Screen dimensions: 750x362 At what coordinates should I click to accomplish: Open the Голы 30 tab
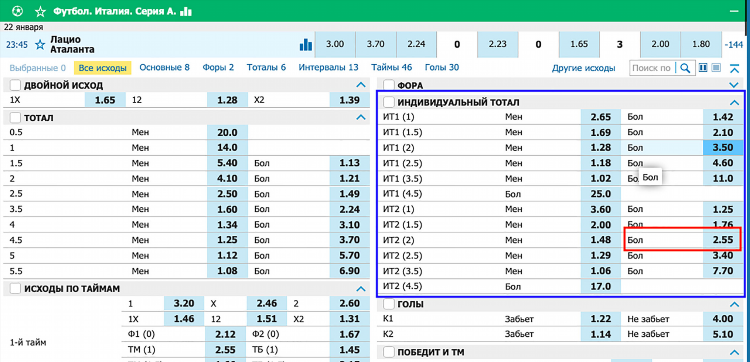(441, 67)
